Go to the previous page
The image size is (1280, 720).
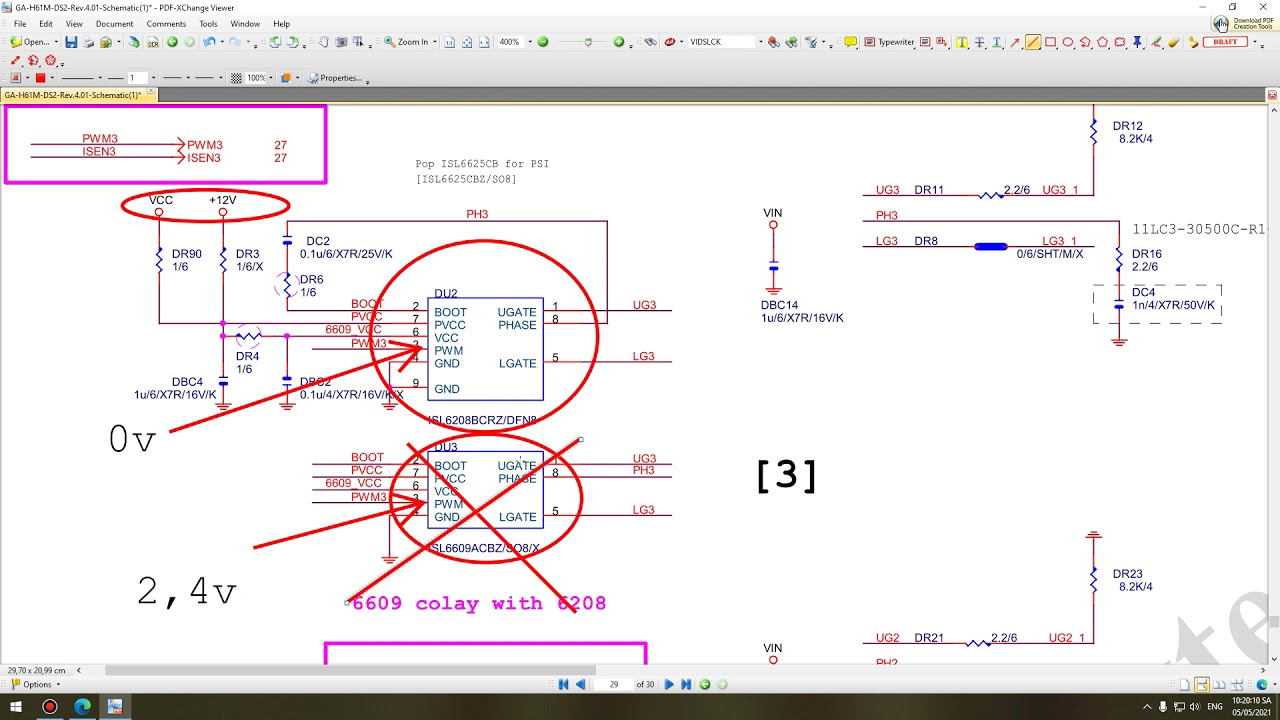579,684
